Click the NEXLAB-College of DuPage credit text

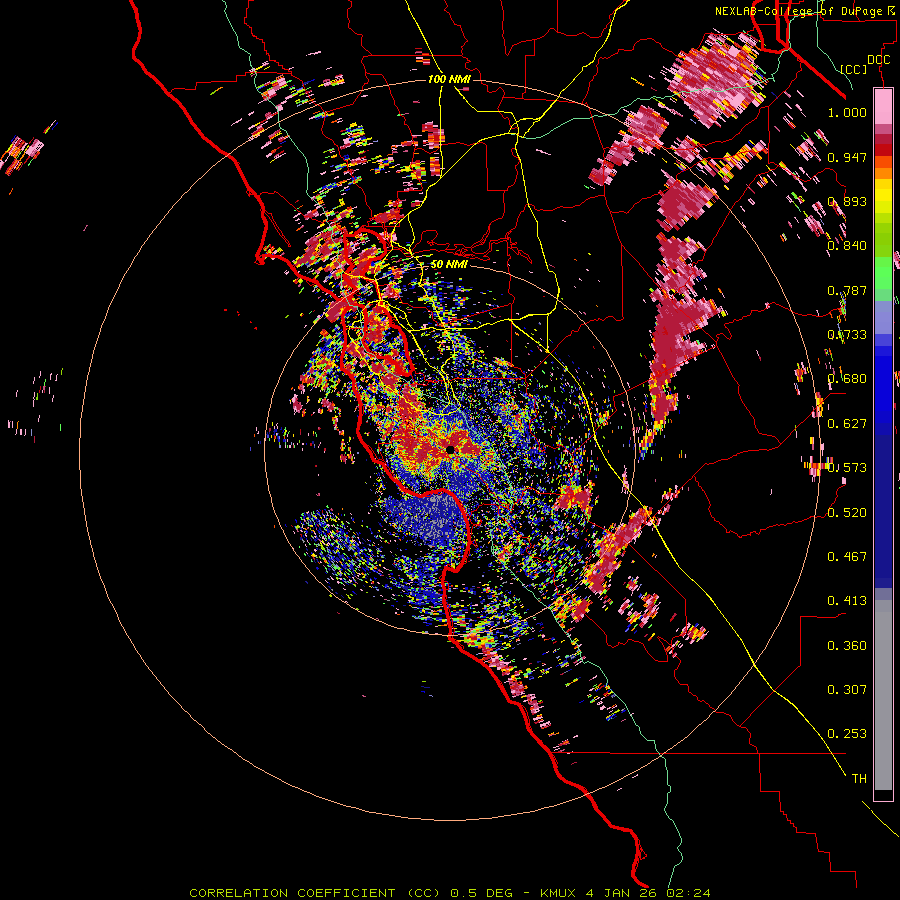tap(800, 11)
